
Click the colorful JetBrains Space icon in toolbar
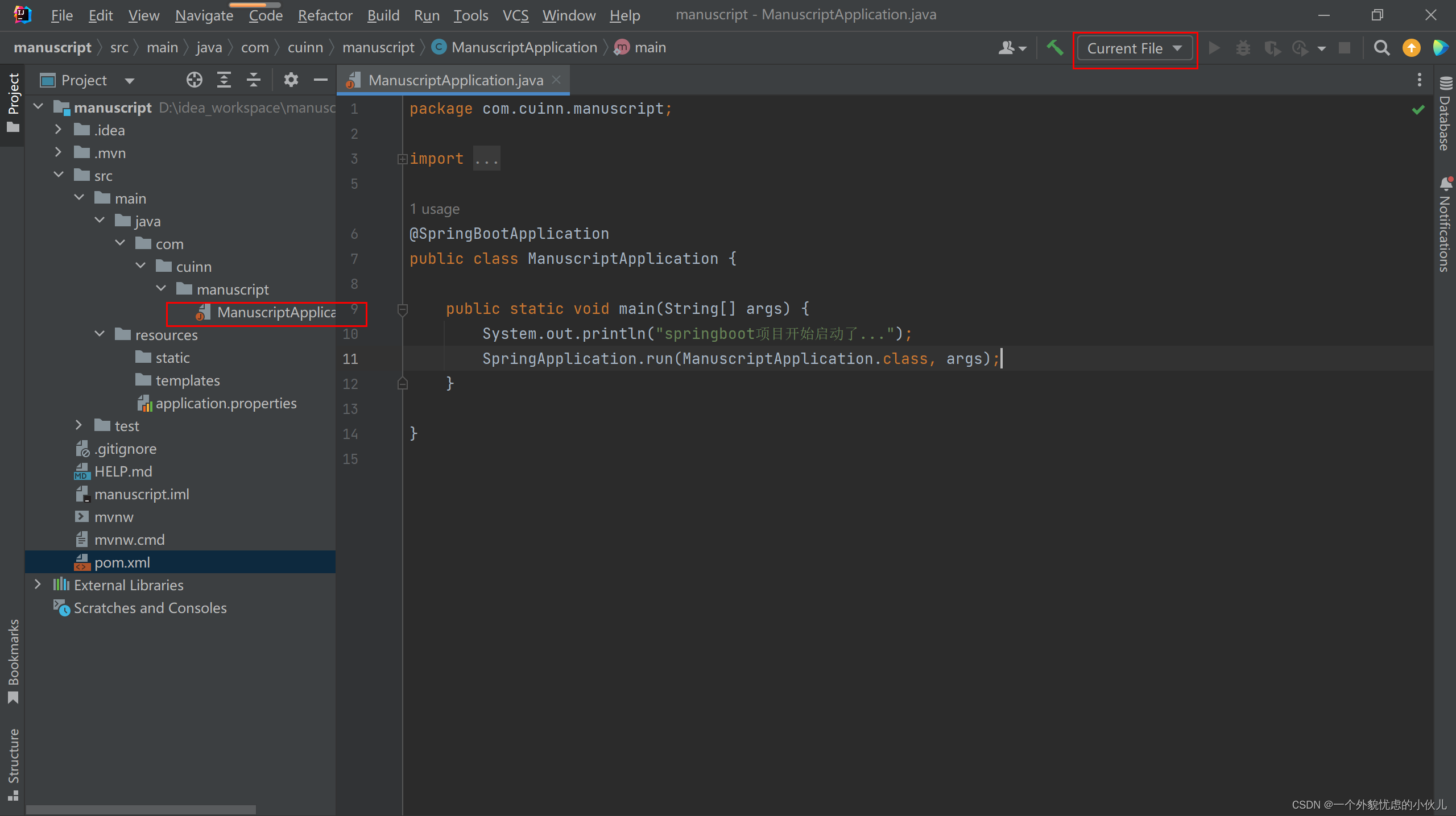pyautogui.click(x=1440, y=48)
